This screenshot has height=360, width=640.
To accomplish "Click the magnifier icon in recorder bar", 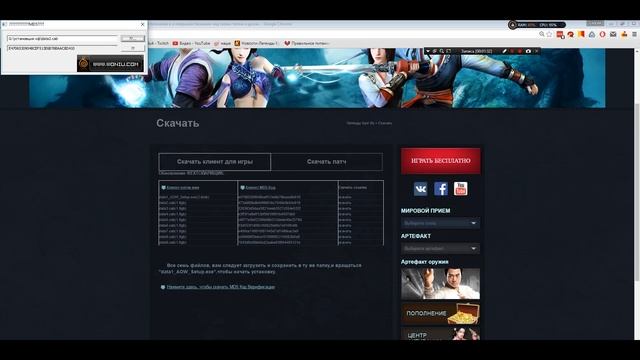I will (442, 51).
